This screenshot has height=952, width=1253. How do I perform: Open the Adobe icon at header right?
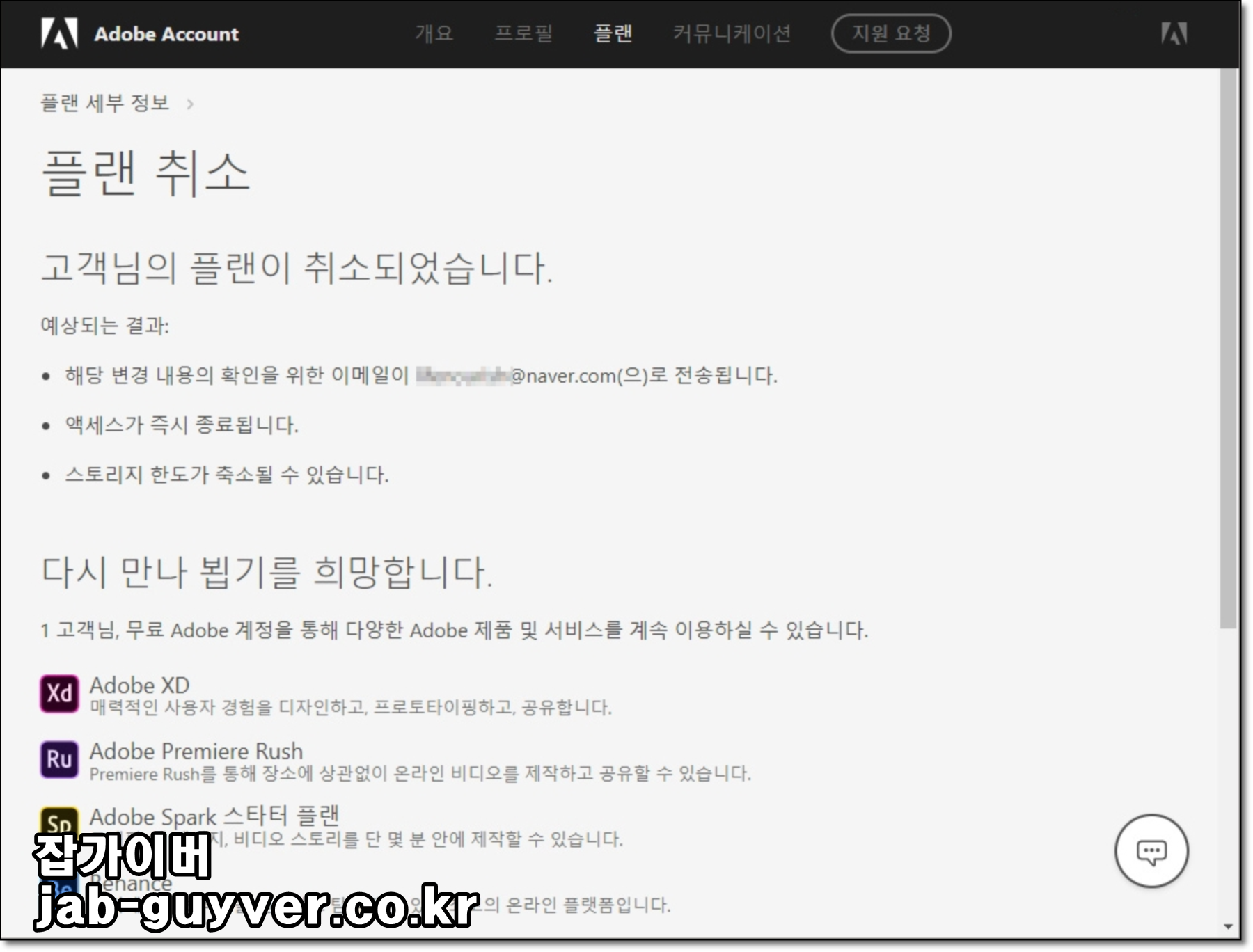click(x=1174, y=33)
